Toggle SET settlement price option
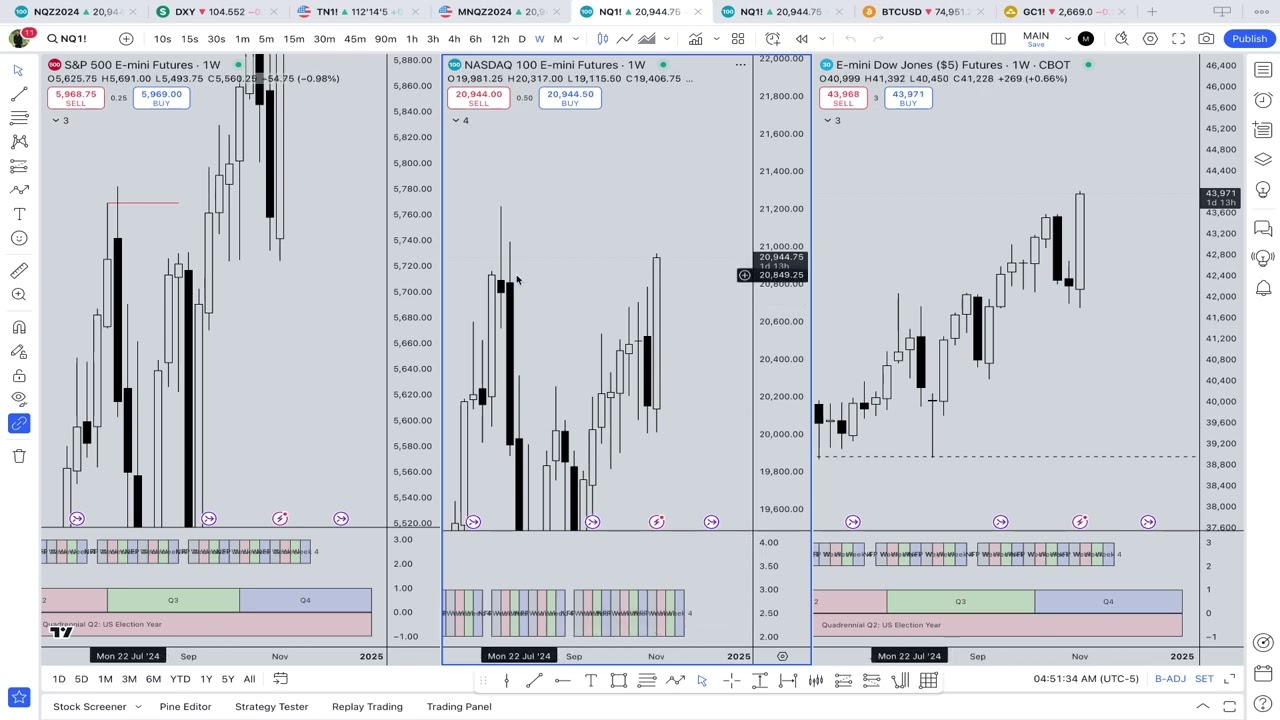This screenshot has width=1280, height=720. point(1204,680)
